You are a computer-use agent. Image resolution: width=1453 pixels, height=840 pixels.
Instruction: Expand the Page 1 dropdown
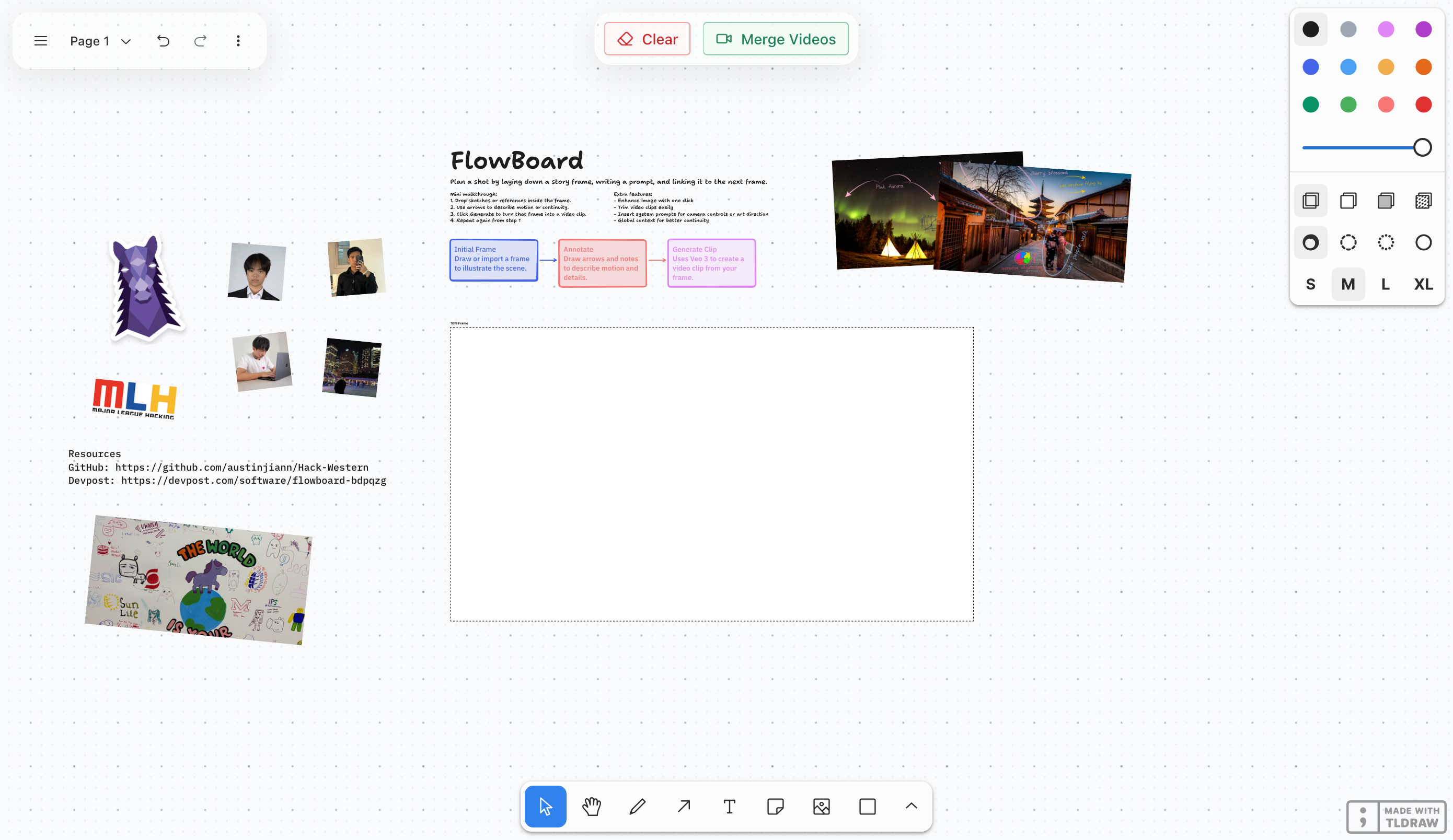[101, 41]
